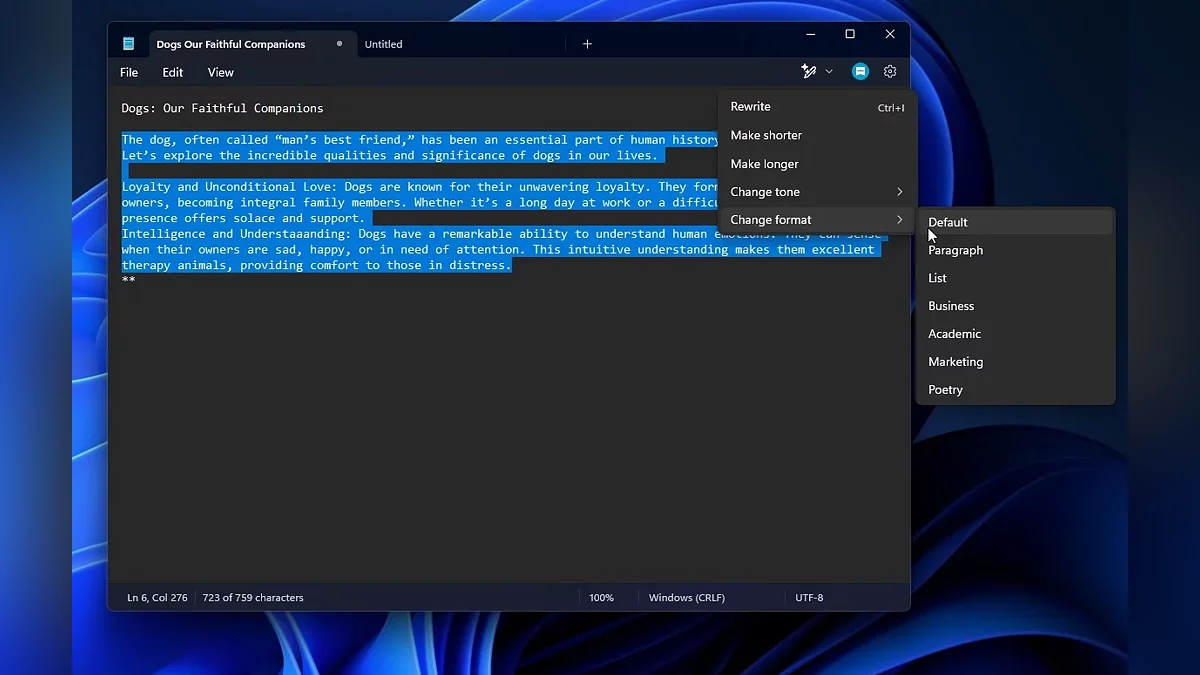This screenshot has width=1200, height=675.
Task: Click the 100% zoom level in status bar
Action: tap(601, 598)
